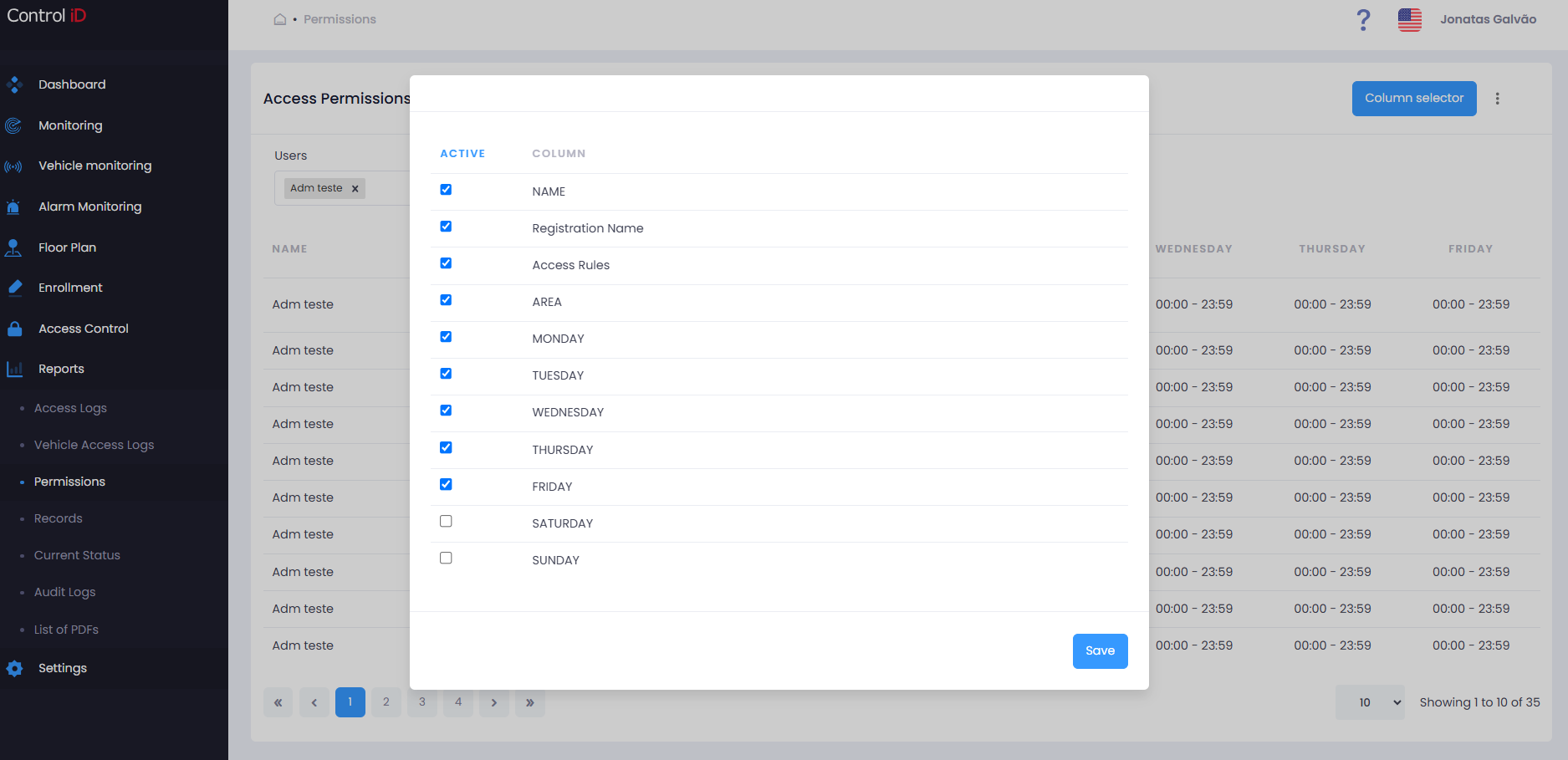Click the Enrollment pencil icon
The image size is (1568, 760).
(x=14, y=288)
